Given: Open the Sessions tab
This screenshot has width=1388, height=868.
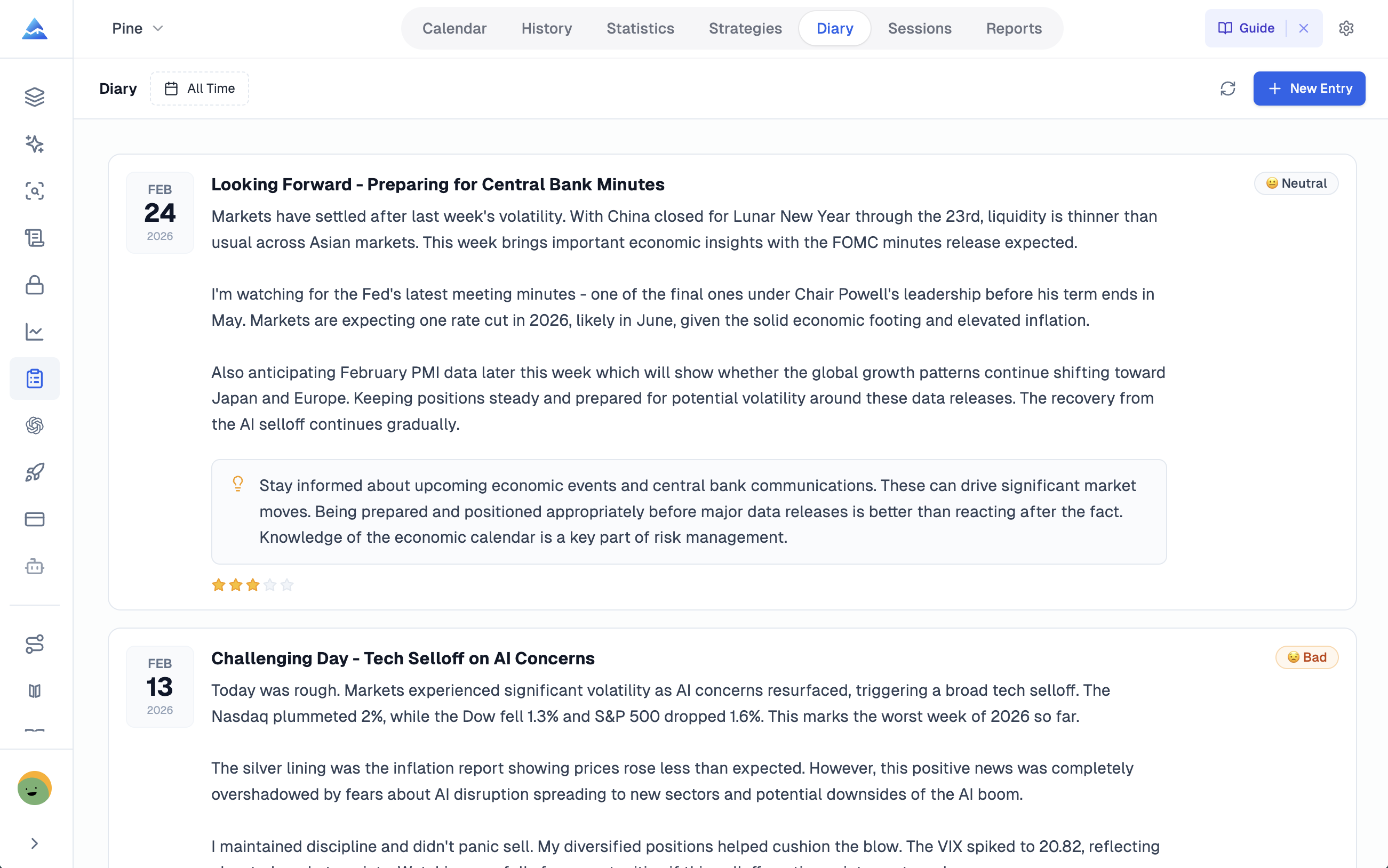Looking at the screenshot, I should click(x=920, y=28).
